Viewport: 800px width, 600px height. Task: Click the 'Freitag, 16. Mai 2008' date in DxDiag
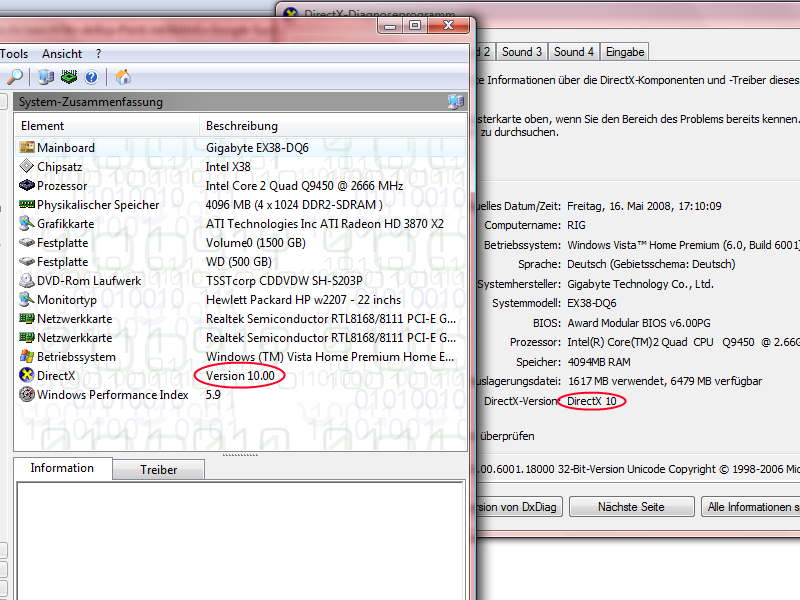[620, 206]
